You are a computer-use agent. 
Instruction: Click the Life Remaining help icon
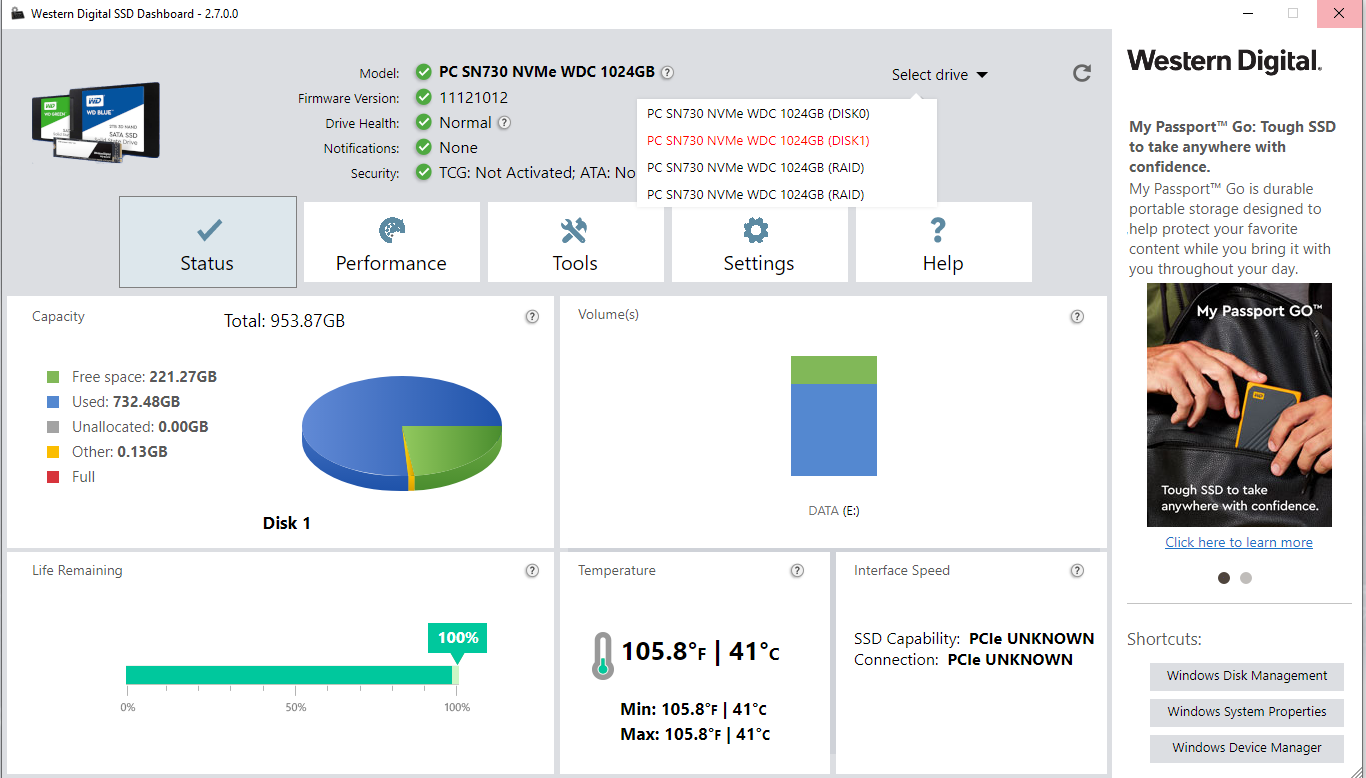532,570
